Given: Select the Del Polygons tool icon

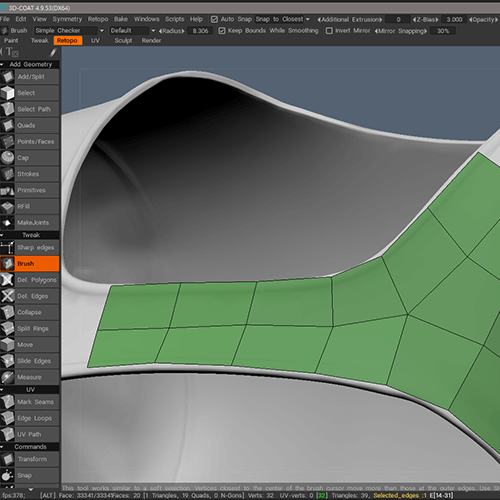Looking at the screenshot, I should [7, 280].
